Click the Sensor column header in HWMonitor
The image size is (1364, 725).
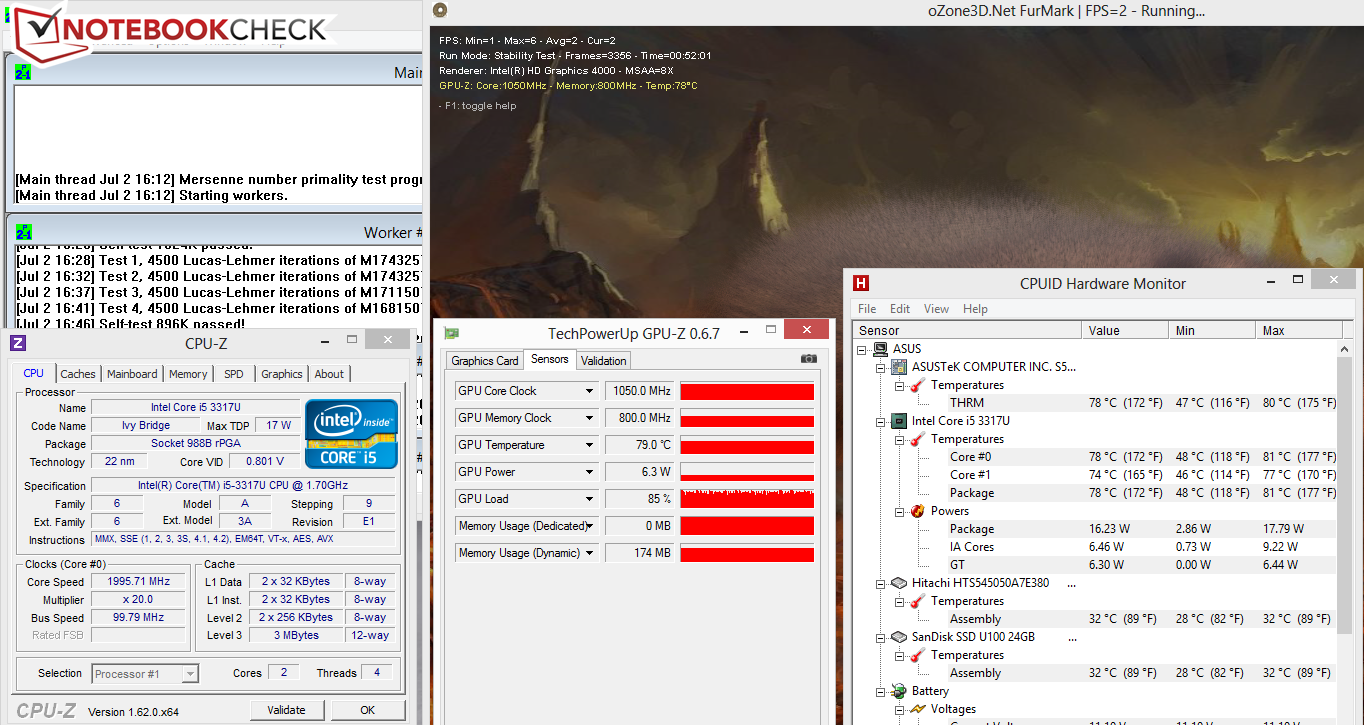pyautogui.click(x=967, y=330)
